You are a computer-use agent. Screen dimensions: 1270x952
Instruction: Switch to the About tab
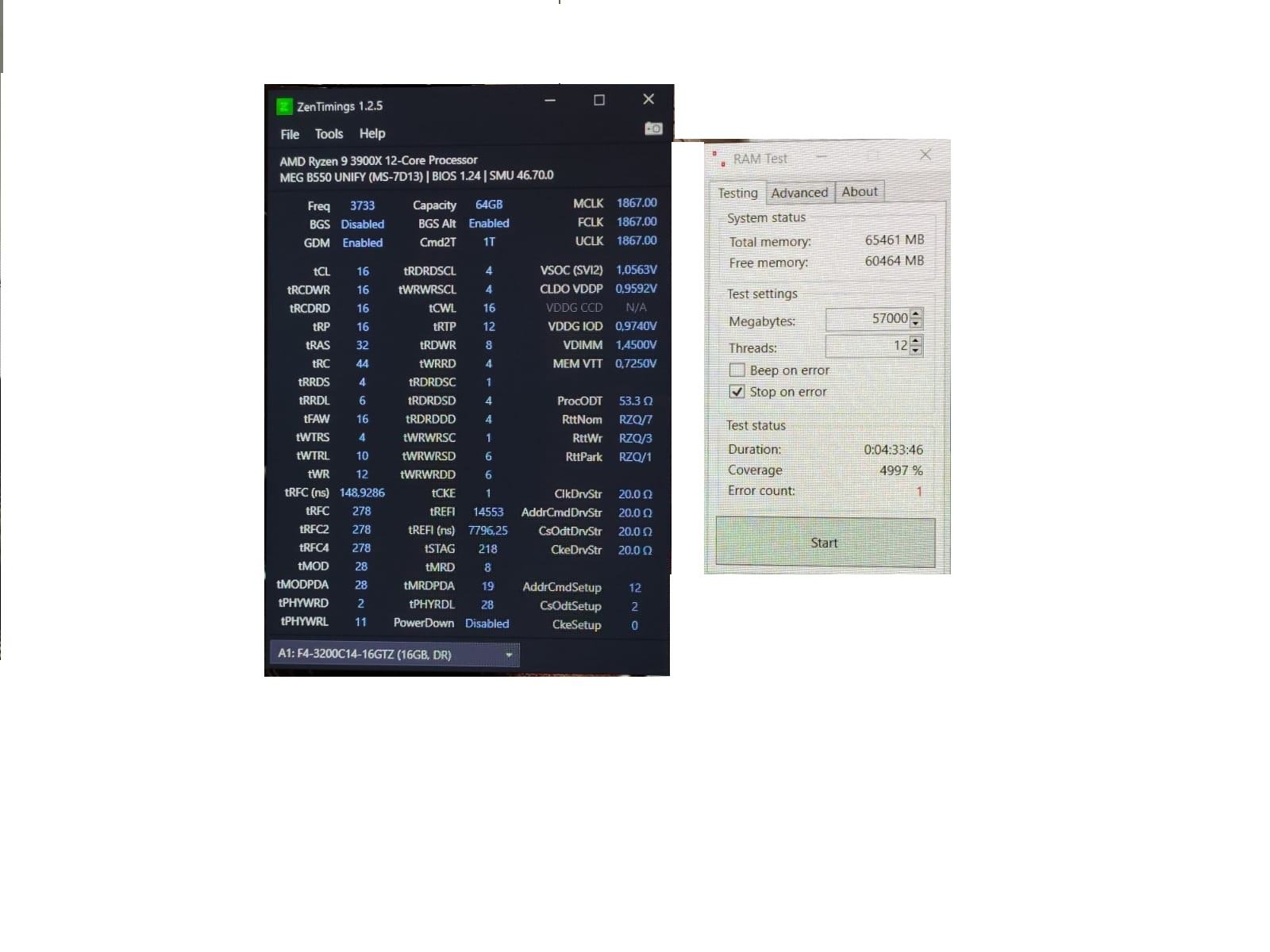860,191
